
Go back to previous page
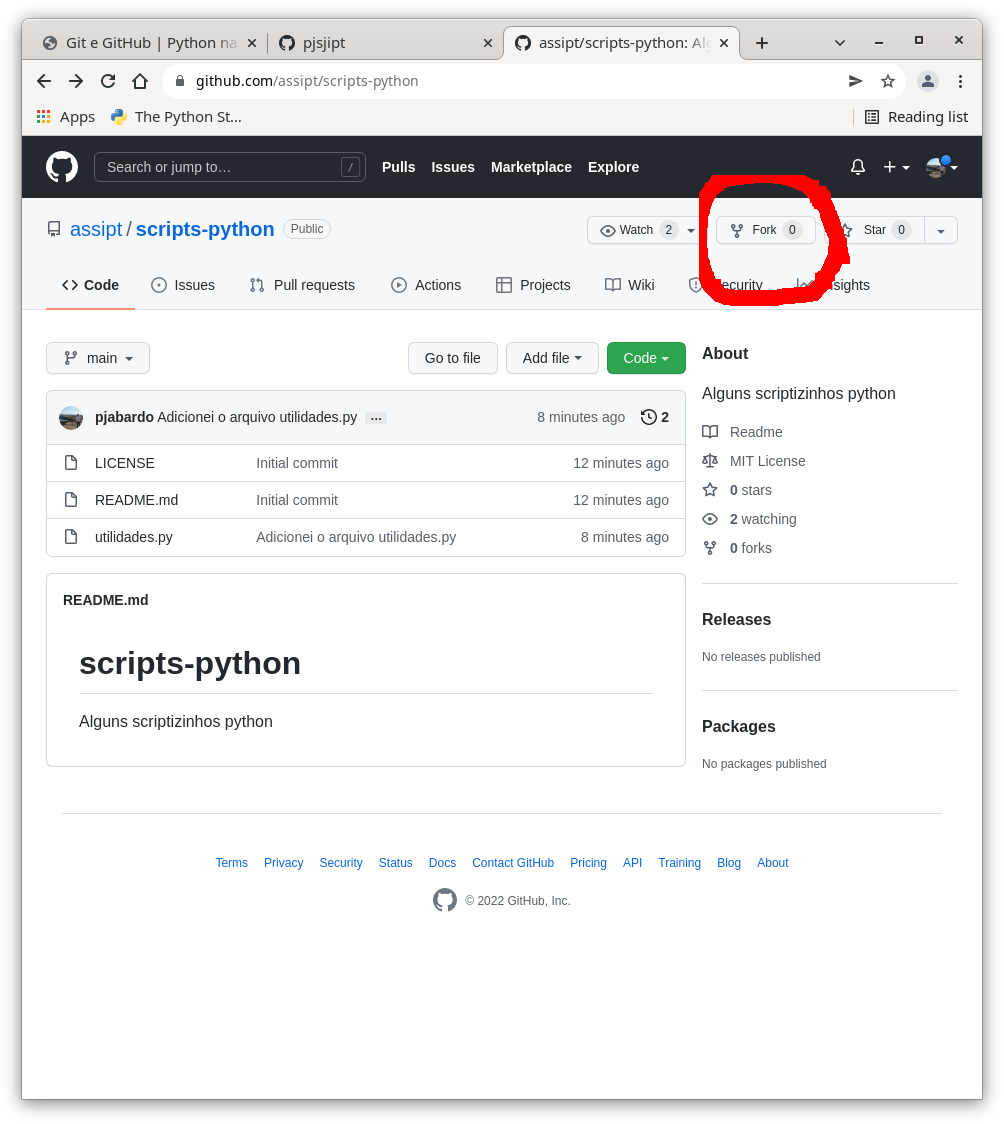pyautogui.click(x=44, y=81)
